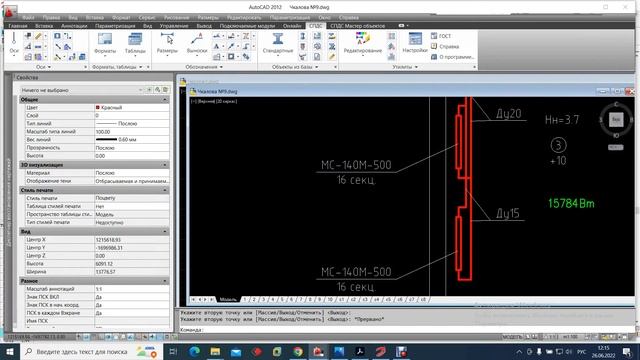The height and width of the screenshot is (360, 640).
Task: Open the Форматы dropdown button
Action: [105, 44]
